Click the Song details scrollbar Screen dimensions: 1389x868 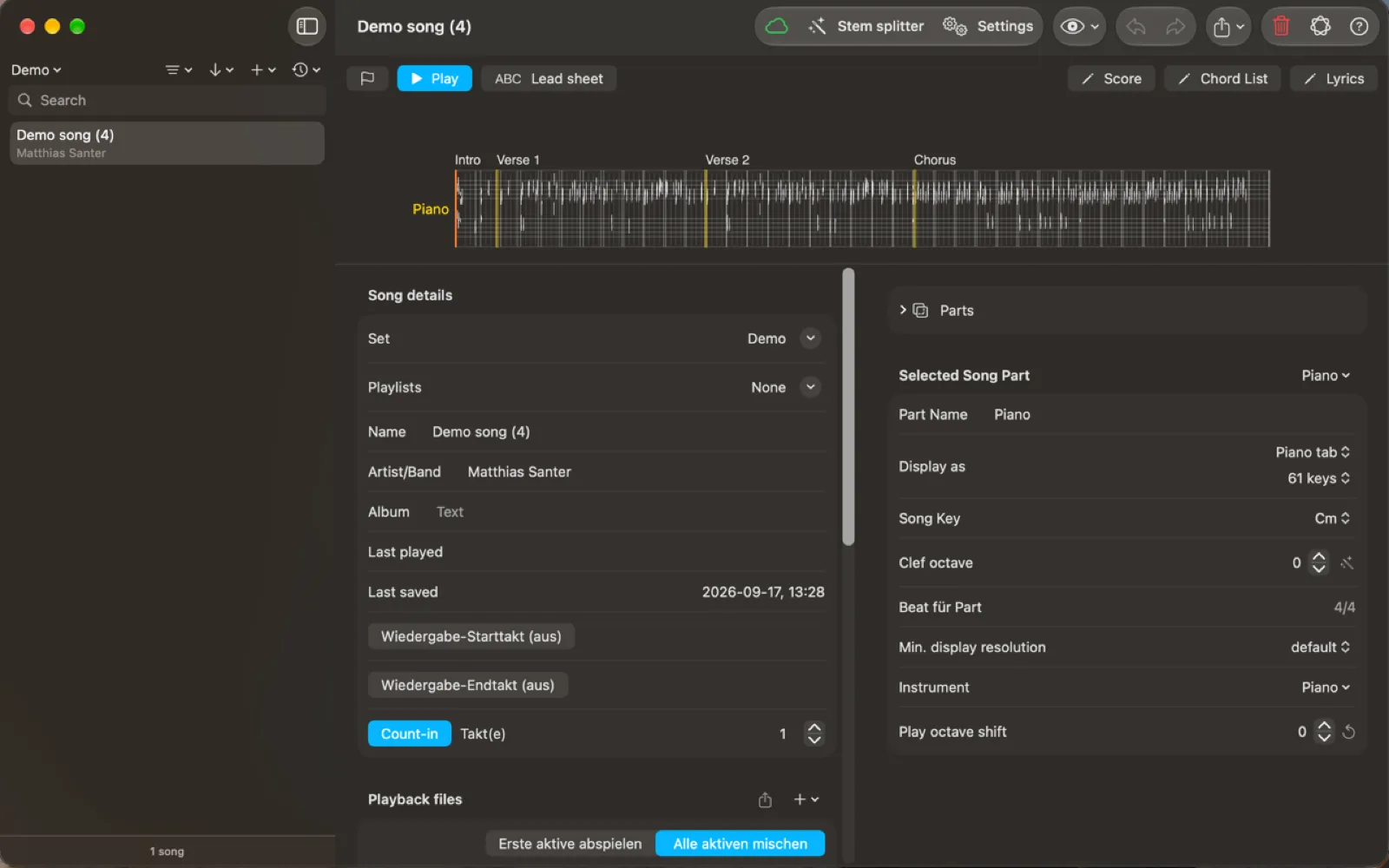848,406
